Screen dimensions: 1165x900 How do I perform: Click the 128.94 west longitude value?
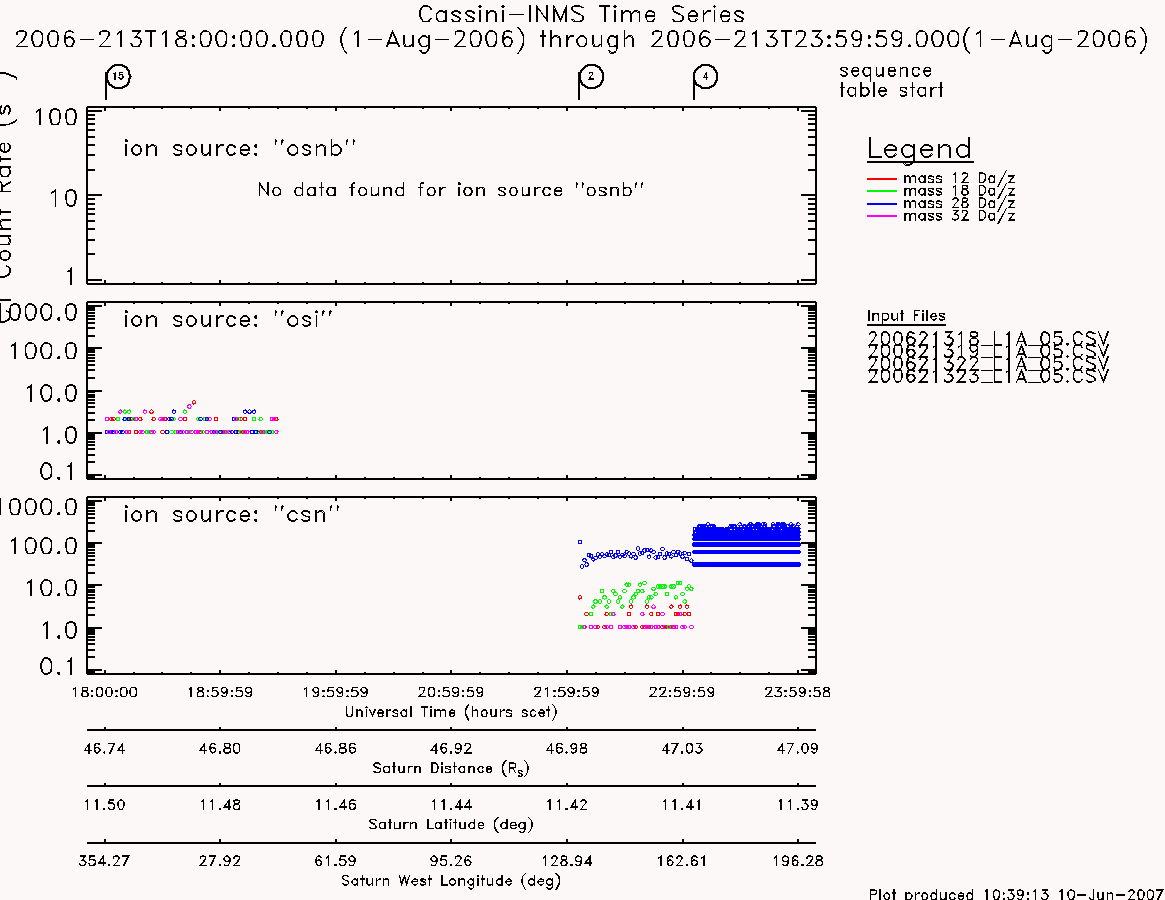point(567,861)
